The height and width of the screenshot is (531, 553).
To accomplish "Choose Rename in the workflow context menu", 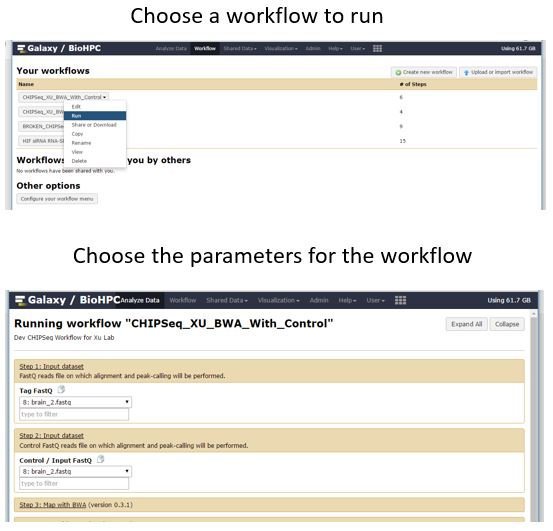I will coord(81,143).
